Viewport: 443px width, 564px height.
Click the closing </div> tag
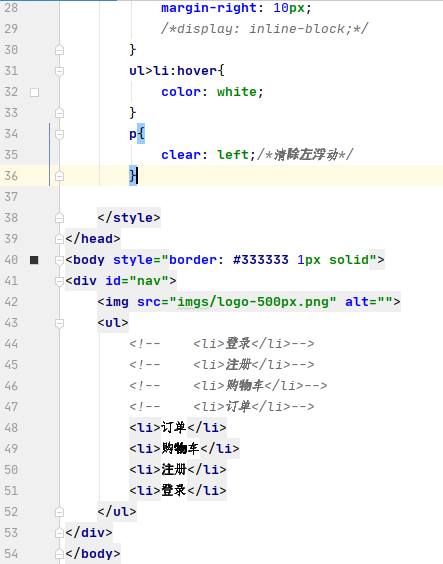[89, 532]
